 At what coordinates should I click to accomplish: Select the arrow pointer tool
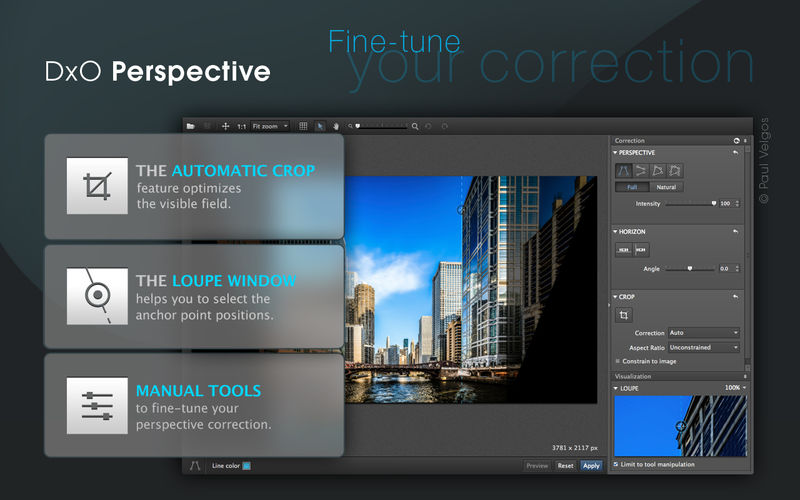tap(320, 126)
